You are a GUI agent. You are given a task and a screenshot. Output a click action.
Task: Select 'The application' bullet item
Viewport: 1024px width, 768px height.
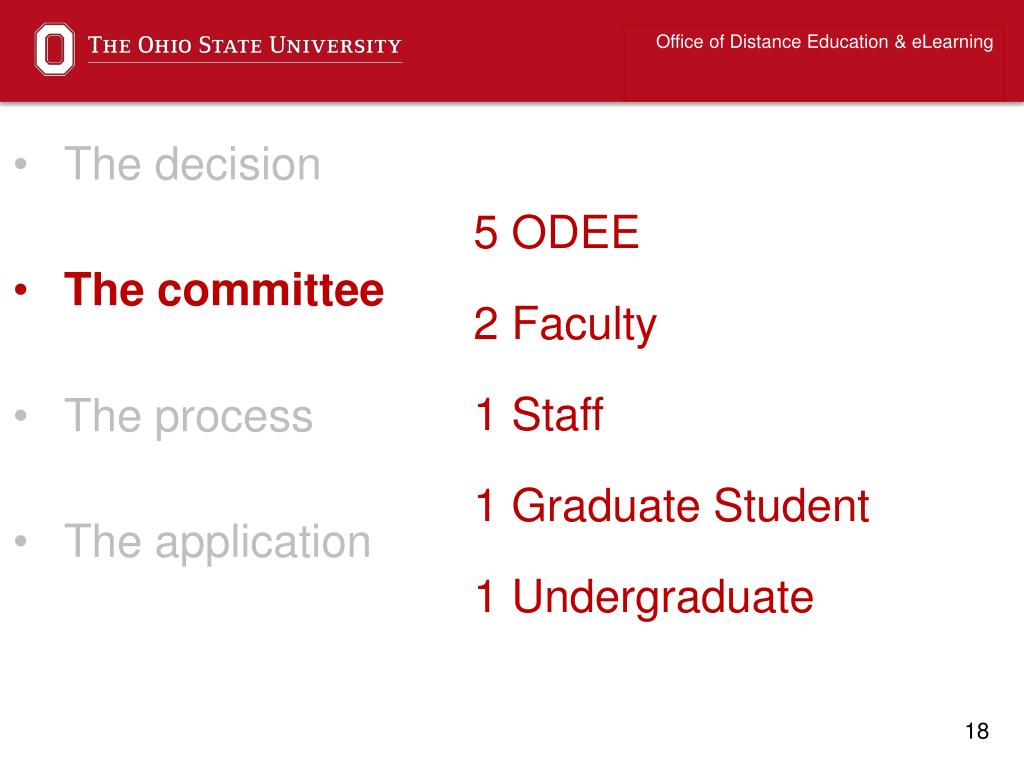[x=217, y=542]
